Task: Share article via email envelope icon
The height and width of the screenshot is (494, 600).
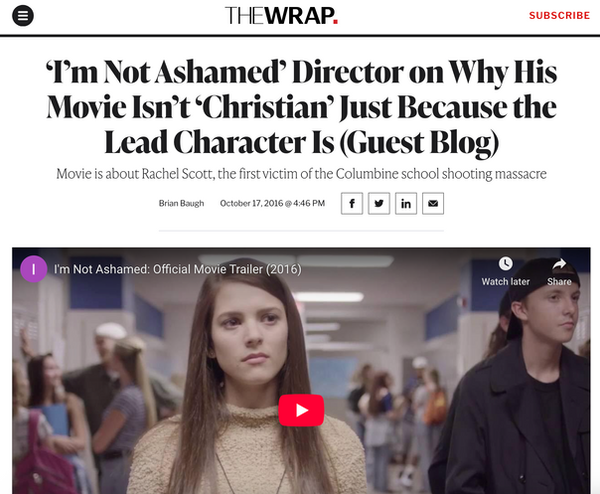Action: pos(433,203)
